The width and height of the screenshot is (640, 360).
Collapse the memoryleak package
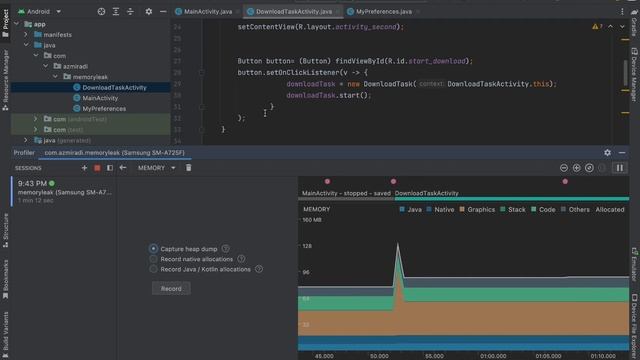click(56, 77)
